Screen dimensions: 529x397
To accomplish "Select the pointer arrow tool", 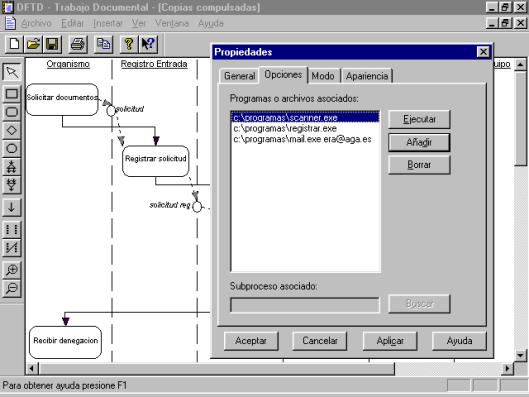I will [x=12, y=72].
